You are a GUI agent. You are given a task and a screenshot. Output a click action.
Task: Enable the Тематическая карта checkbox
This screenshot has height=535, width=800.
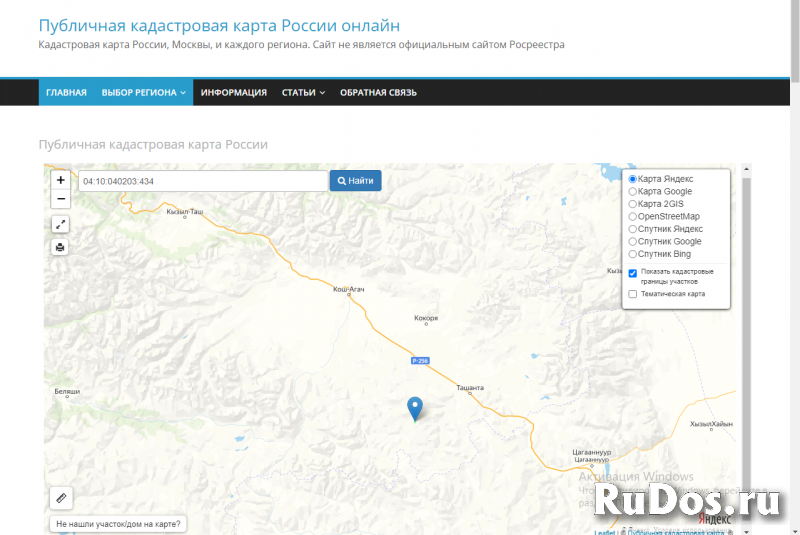(x=633, y=294)
